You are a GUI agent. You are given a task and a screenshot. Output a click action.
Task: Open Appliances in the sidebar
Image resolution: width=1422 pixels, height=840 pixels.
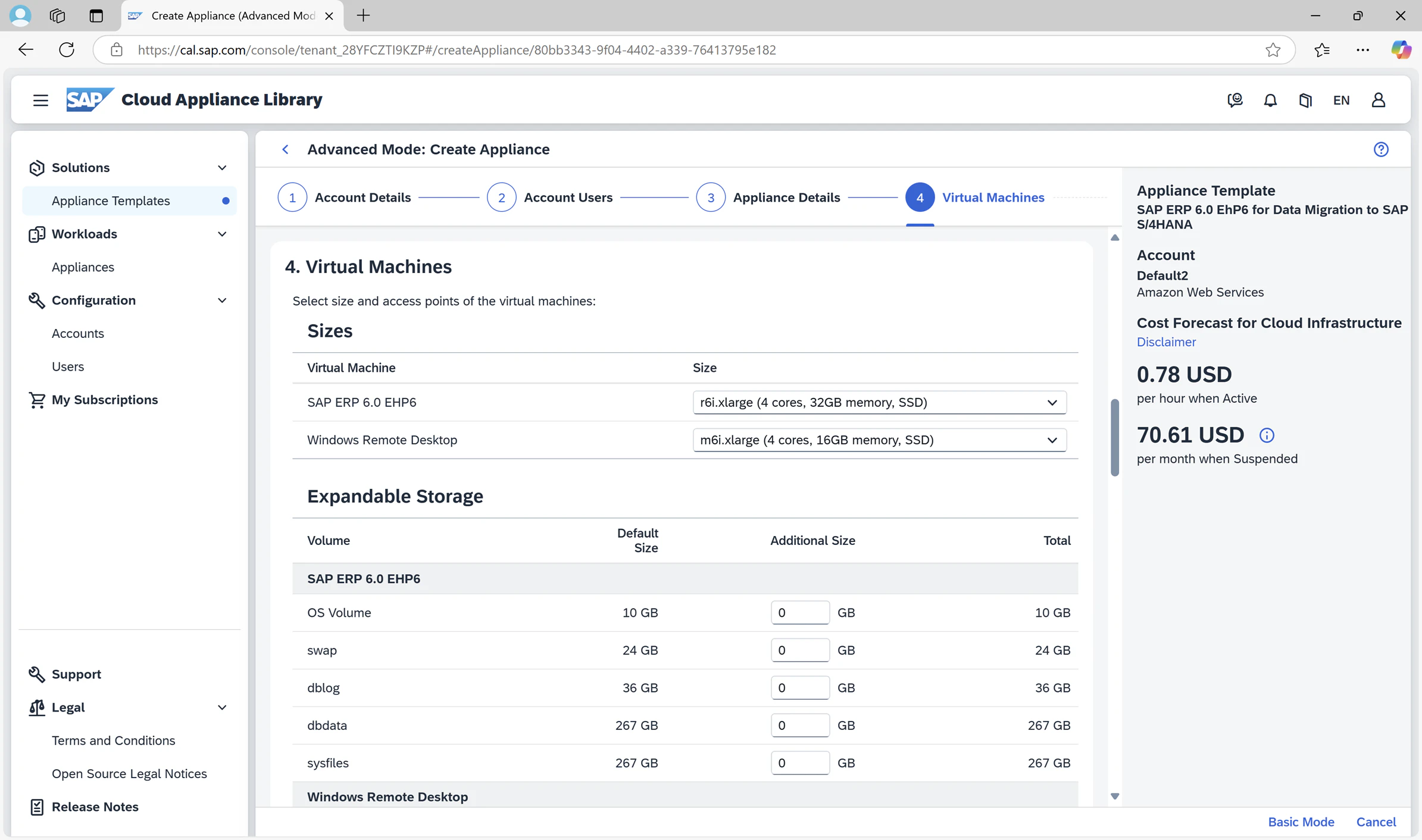(83, 267)
